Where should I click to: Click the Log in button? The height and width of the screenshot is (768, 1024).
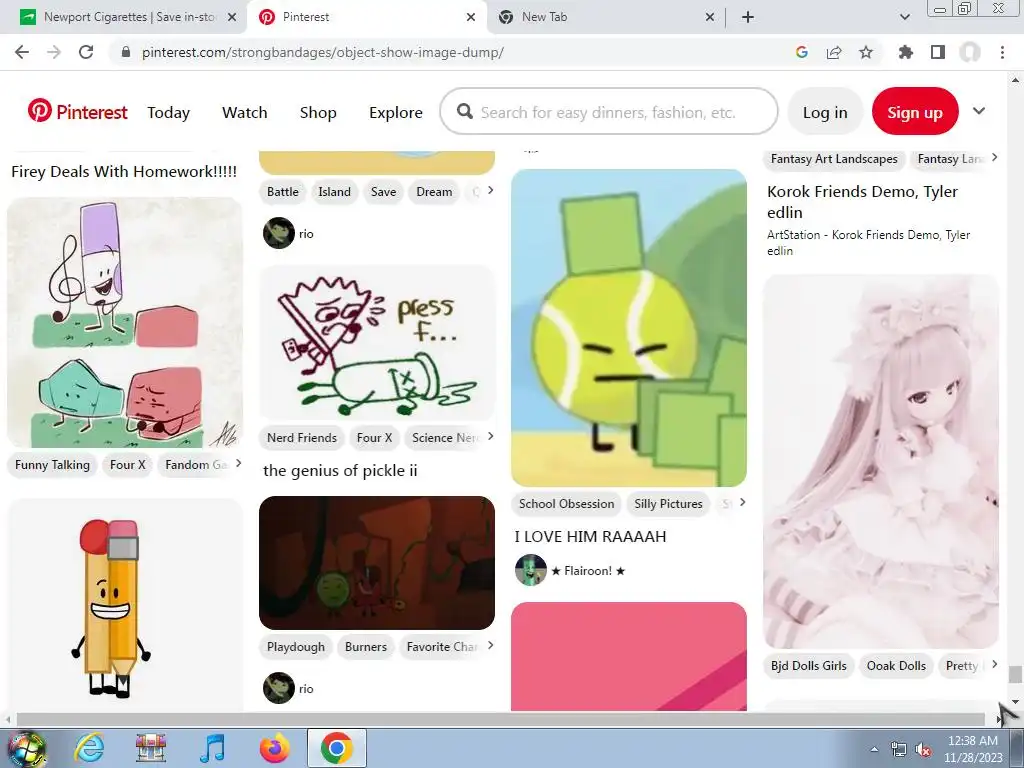tap(825, 112)
